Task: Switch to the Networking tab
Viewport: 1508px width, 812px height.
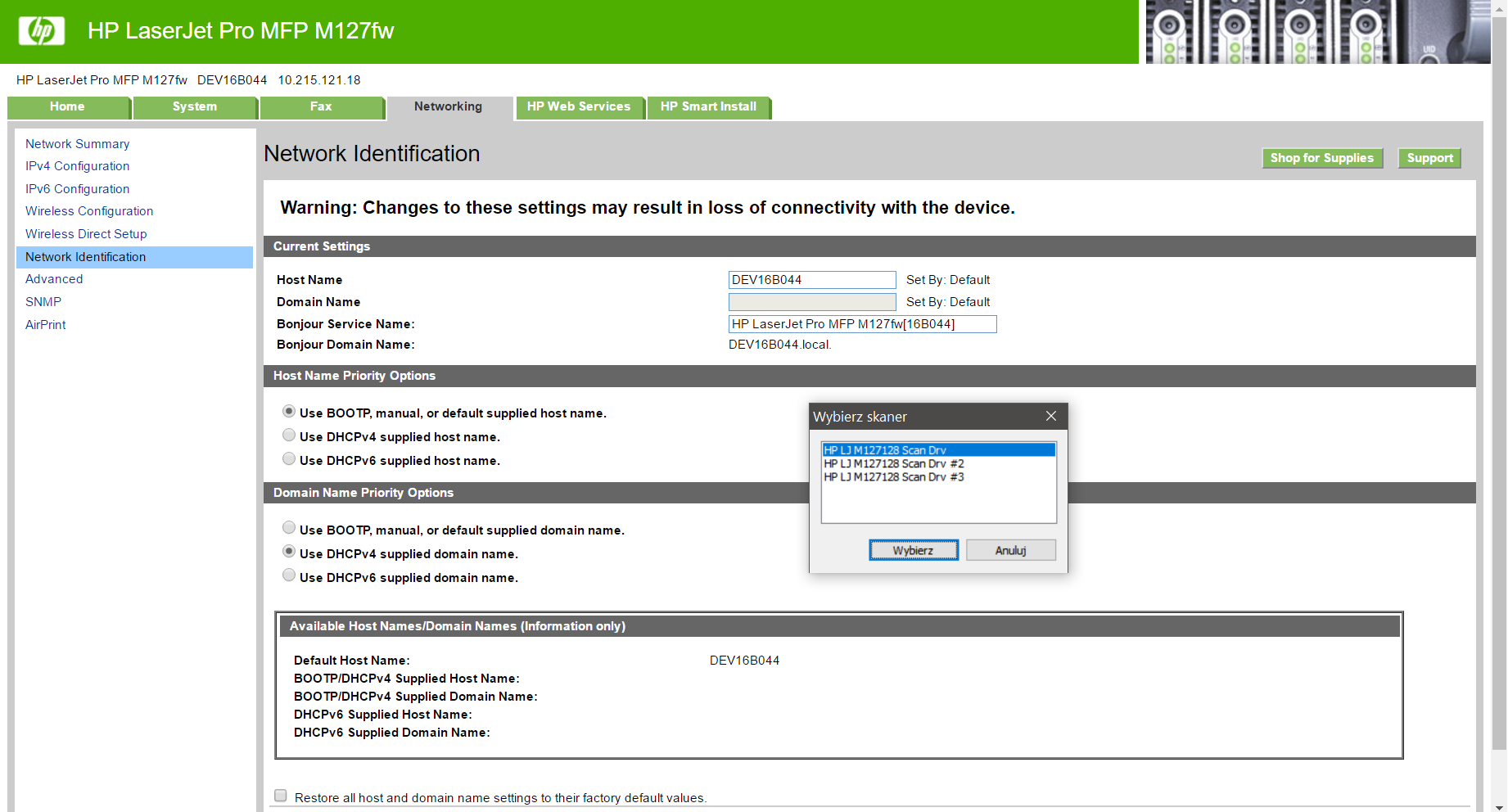Action: pyautogui.click(x=448, y=106)
